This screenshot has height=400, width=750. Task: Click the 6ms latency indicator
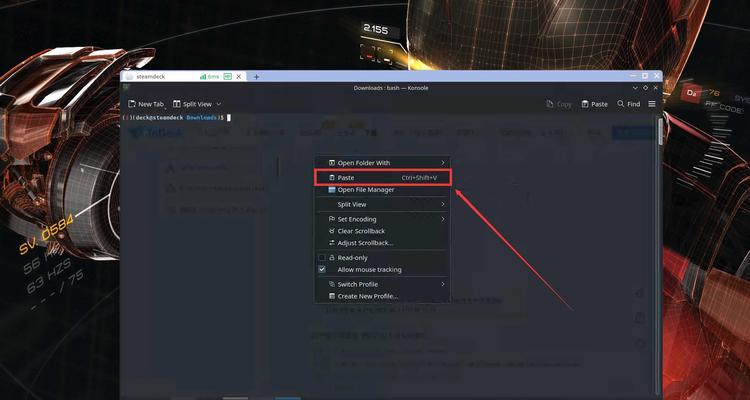point(212,76)
